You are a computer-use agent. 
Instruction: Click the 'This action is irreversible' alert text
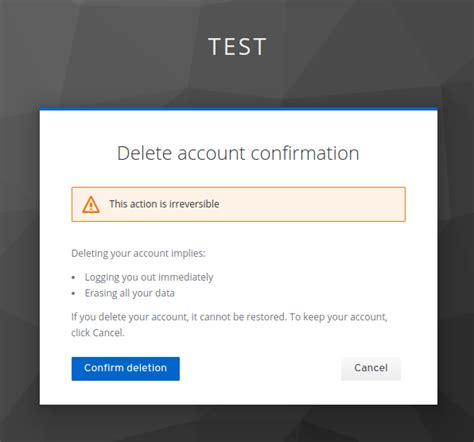[164, 204]
